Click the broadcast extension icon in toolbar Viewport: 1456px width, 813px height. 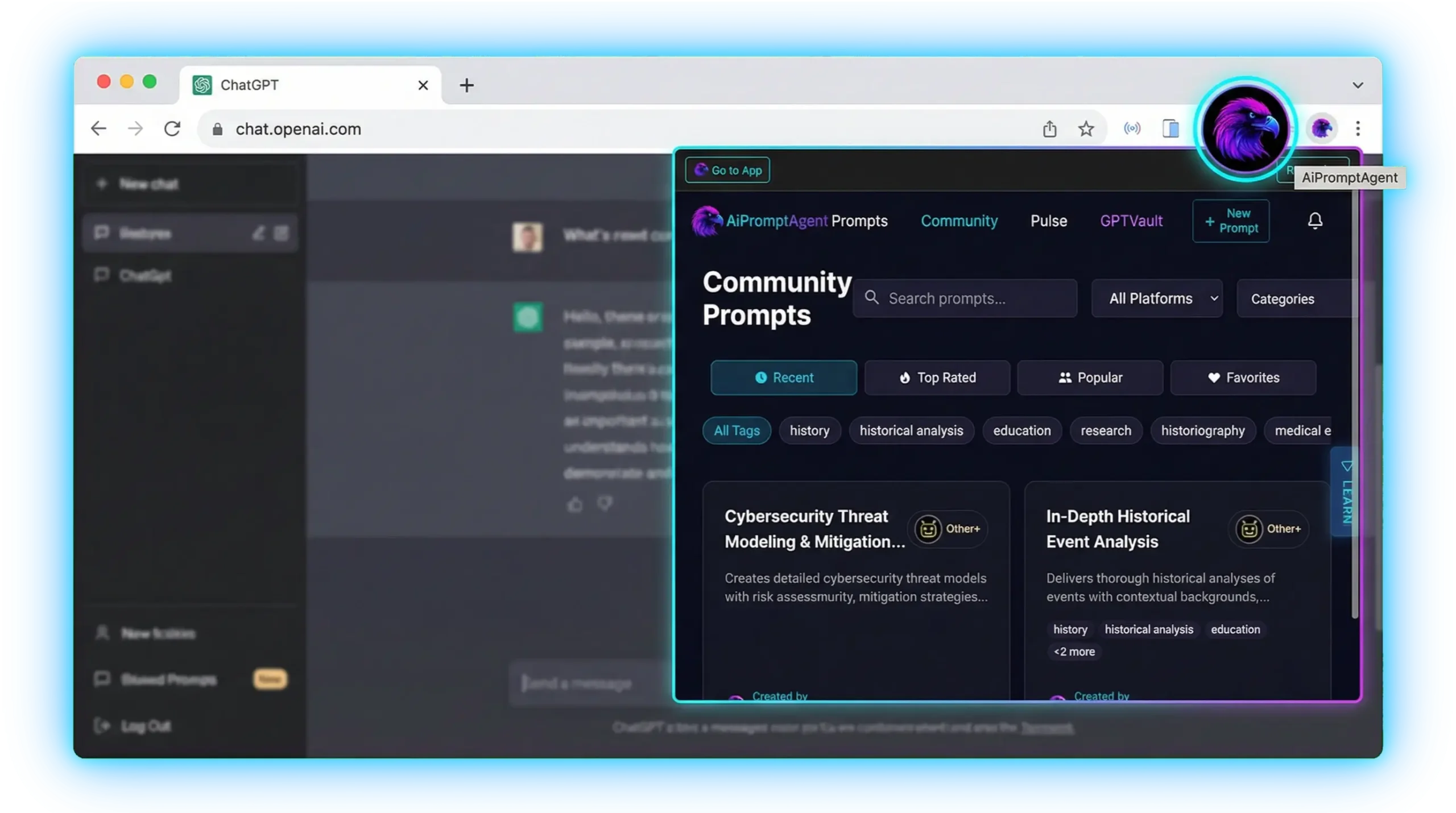coord(1132,128)
